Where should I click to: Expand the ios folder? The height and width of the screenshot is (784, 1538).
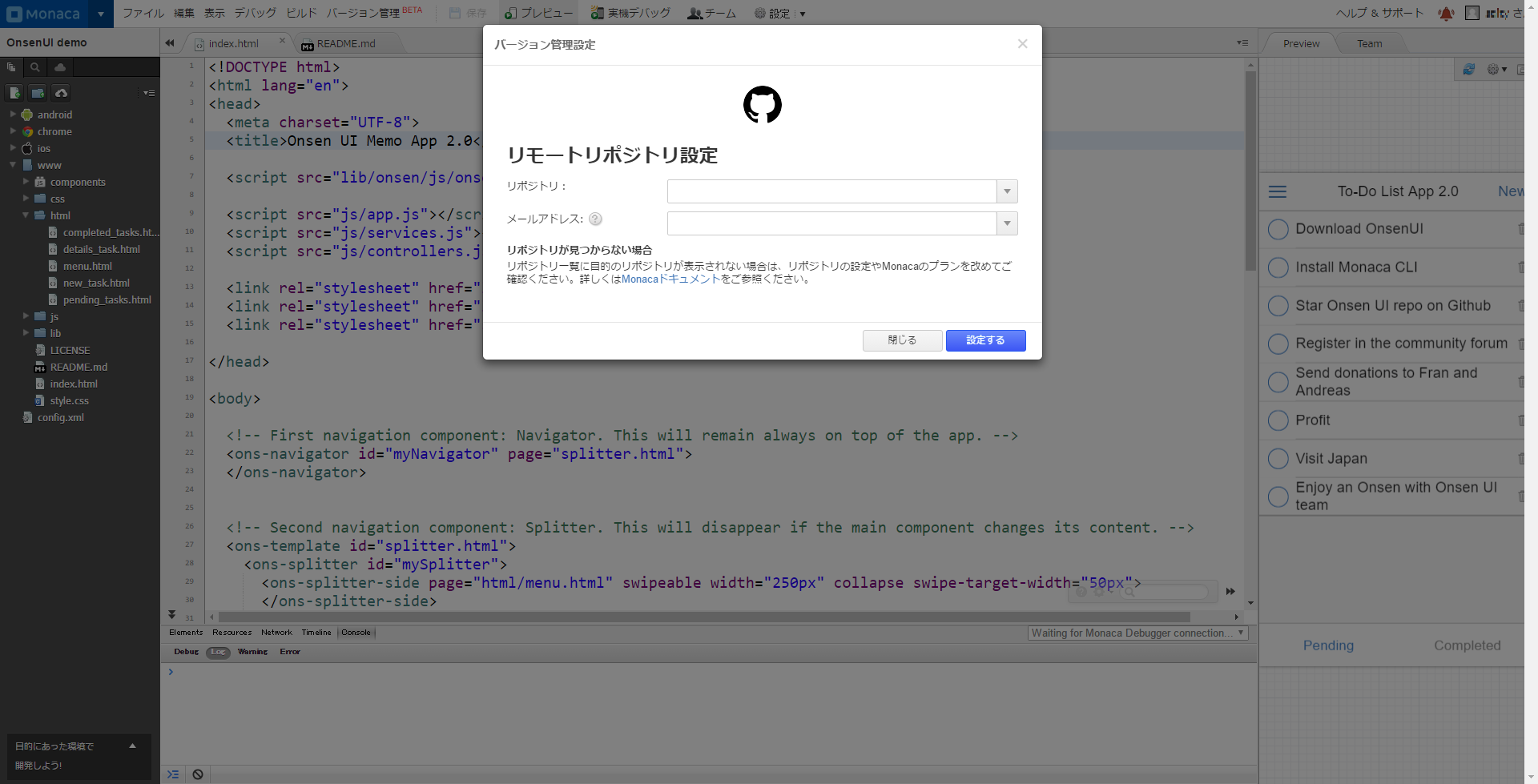[13, 148]
